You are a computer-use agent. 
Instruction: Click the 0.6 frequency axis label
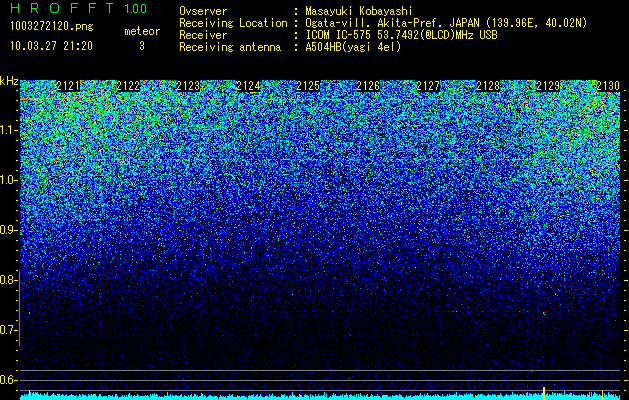click(8, 380)
